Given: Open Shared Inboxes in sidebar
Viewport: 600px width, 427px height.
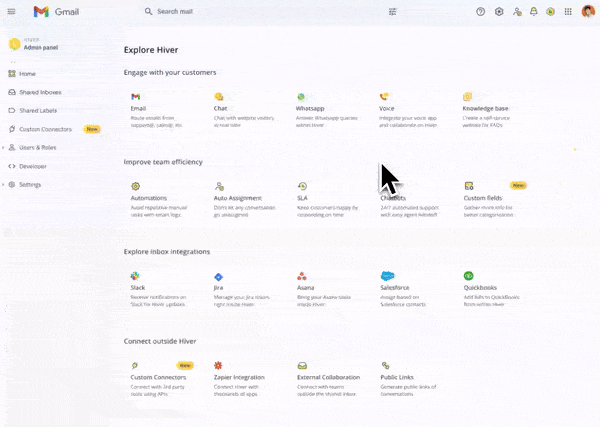Looking at the screenshot, I should pos(40,92).
